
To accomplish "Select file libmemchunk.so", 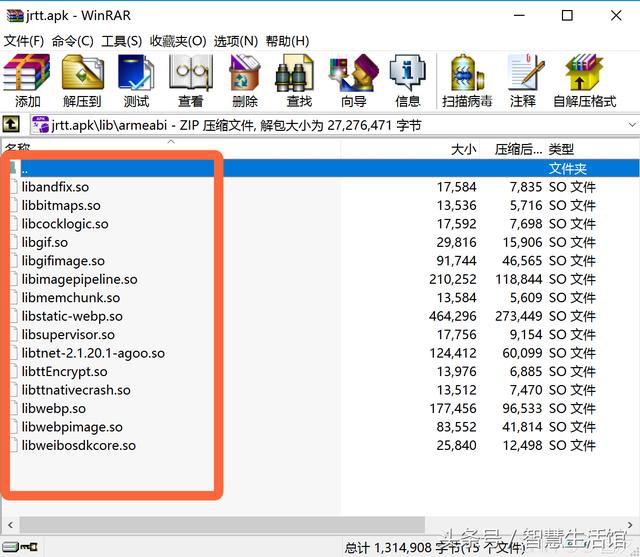I will pos(71,297).
